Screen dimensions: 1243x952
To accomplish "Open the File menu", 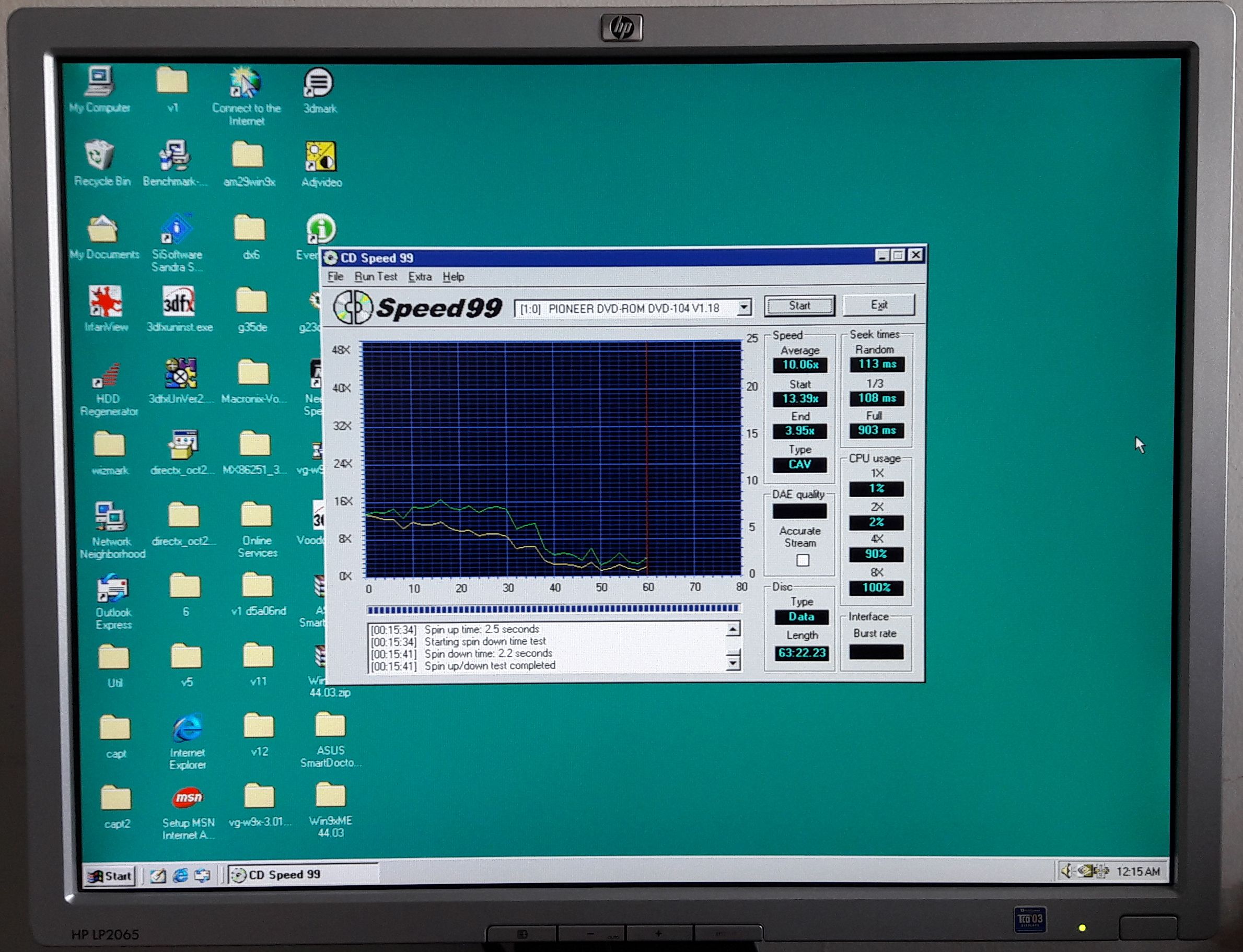I will coord(335,277).
